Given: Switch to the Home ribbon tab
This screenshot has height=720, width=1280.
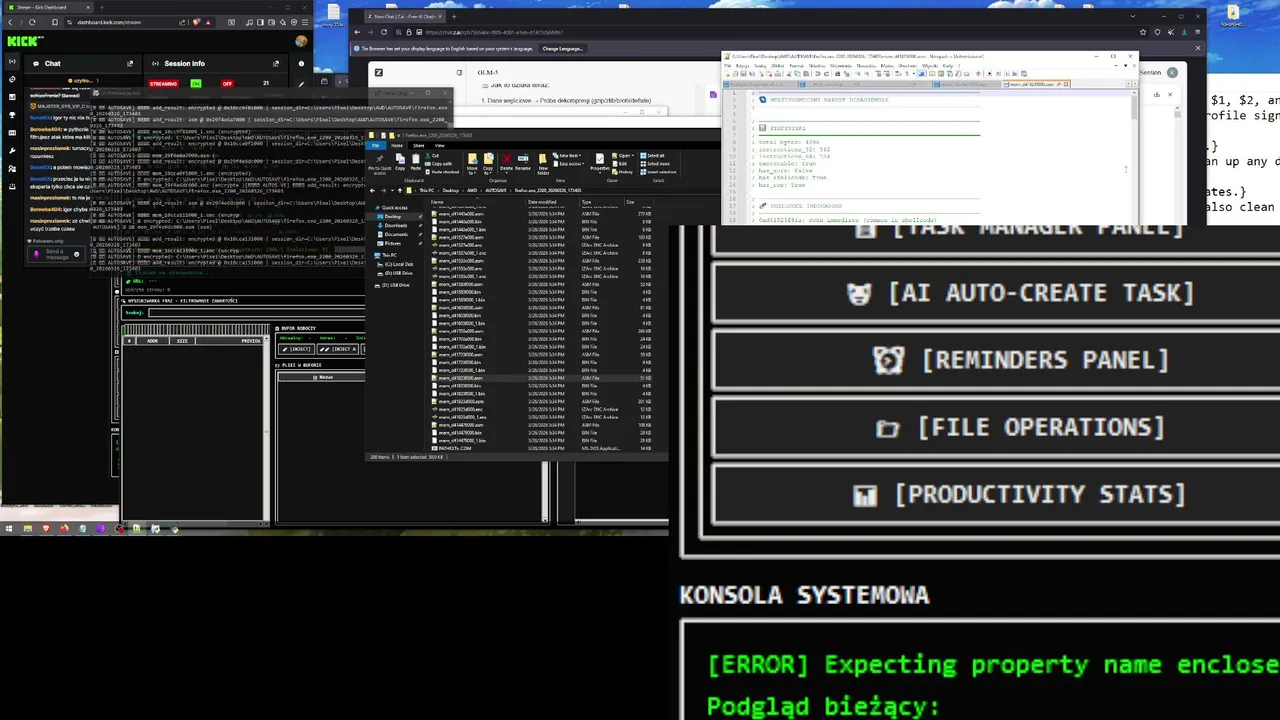Looking at the screenshot, I should [x=396, y=145].
